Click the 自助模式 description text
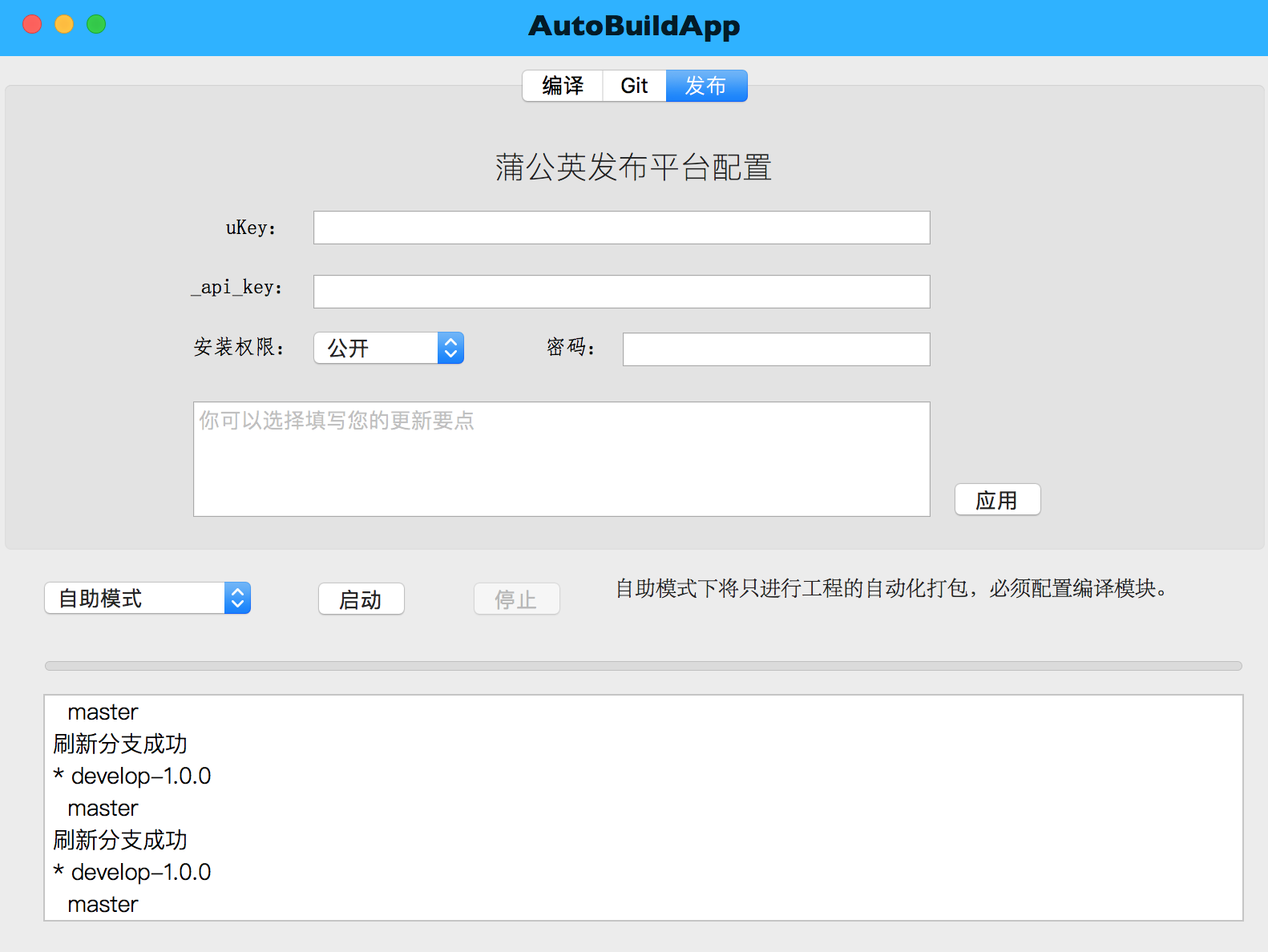1268x952 pixels. [891, 589]
